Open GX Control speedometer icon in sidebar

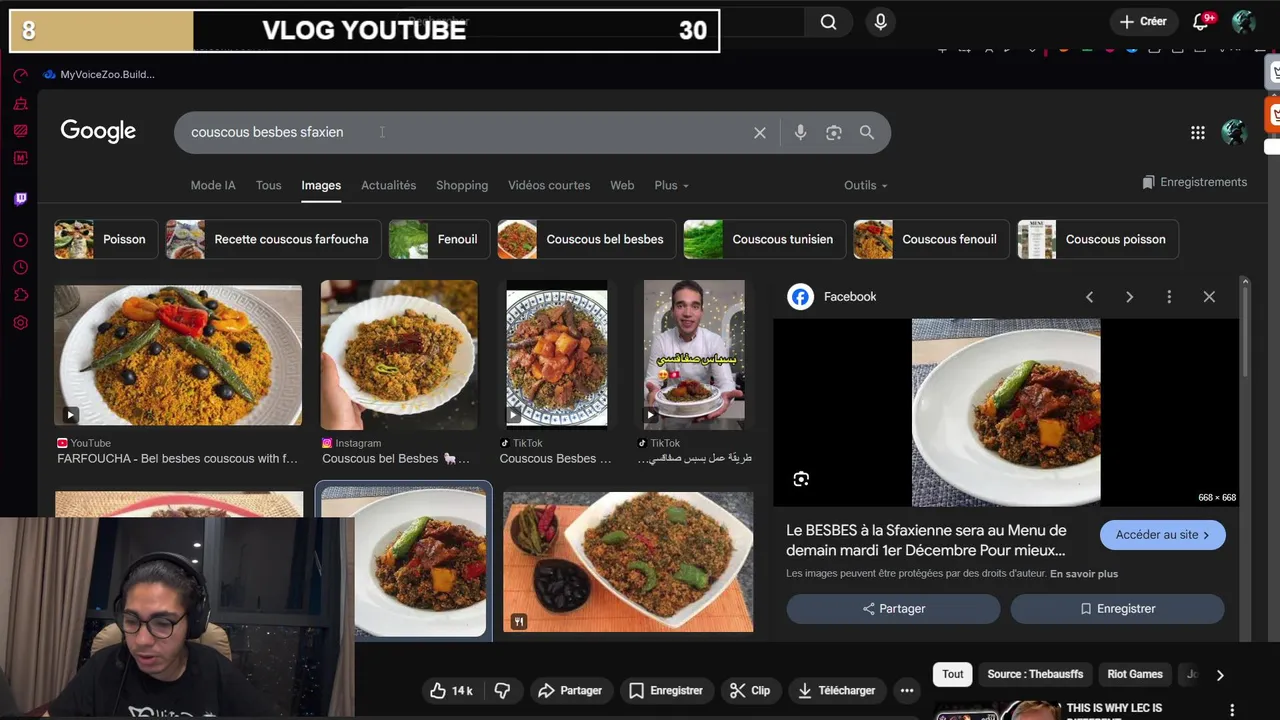coord(20,75)
